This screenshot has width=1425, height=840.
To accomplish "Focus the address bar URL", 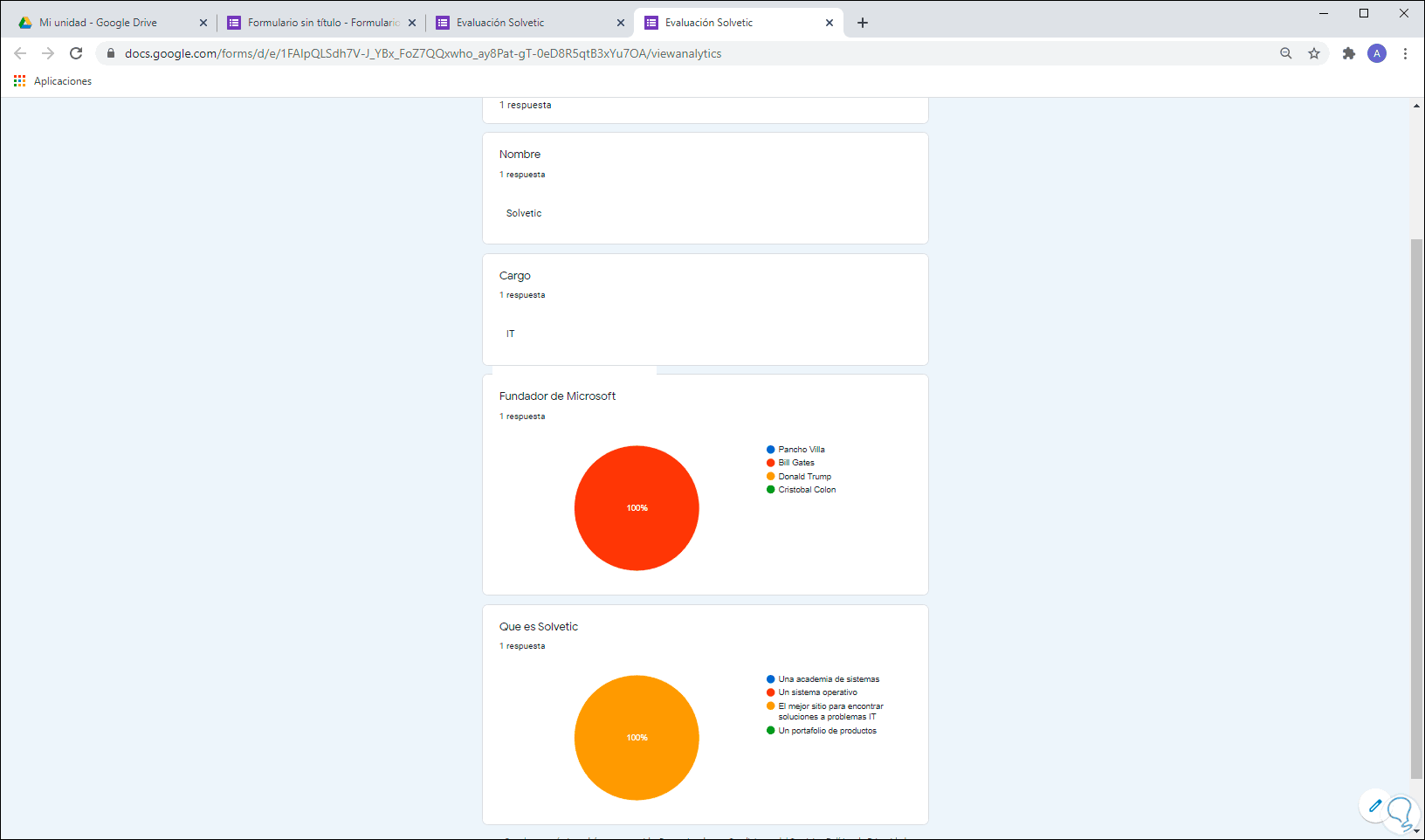I will click(x=423, y=53).
